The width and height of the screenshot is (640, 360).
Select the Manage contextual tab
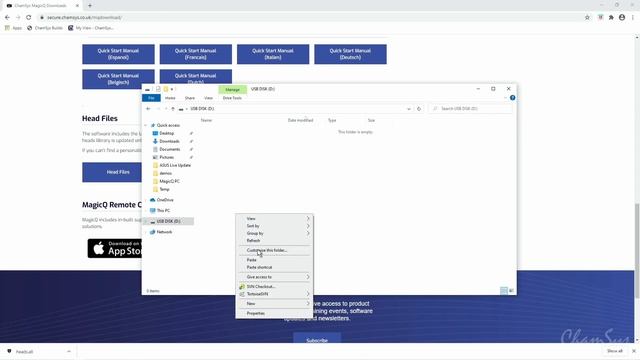pos(233,89)
